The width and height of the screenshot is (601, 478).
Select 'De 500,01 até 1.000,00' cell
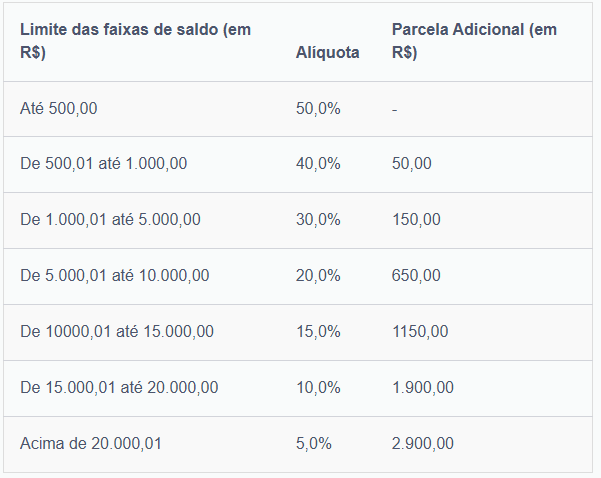click(x=103, y=164)
